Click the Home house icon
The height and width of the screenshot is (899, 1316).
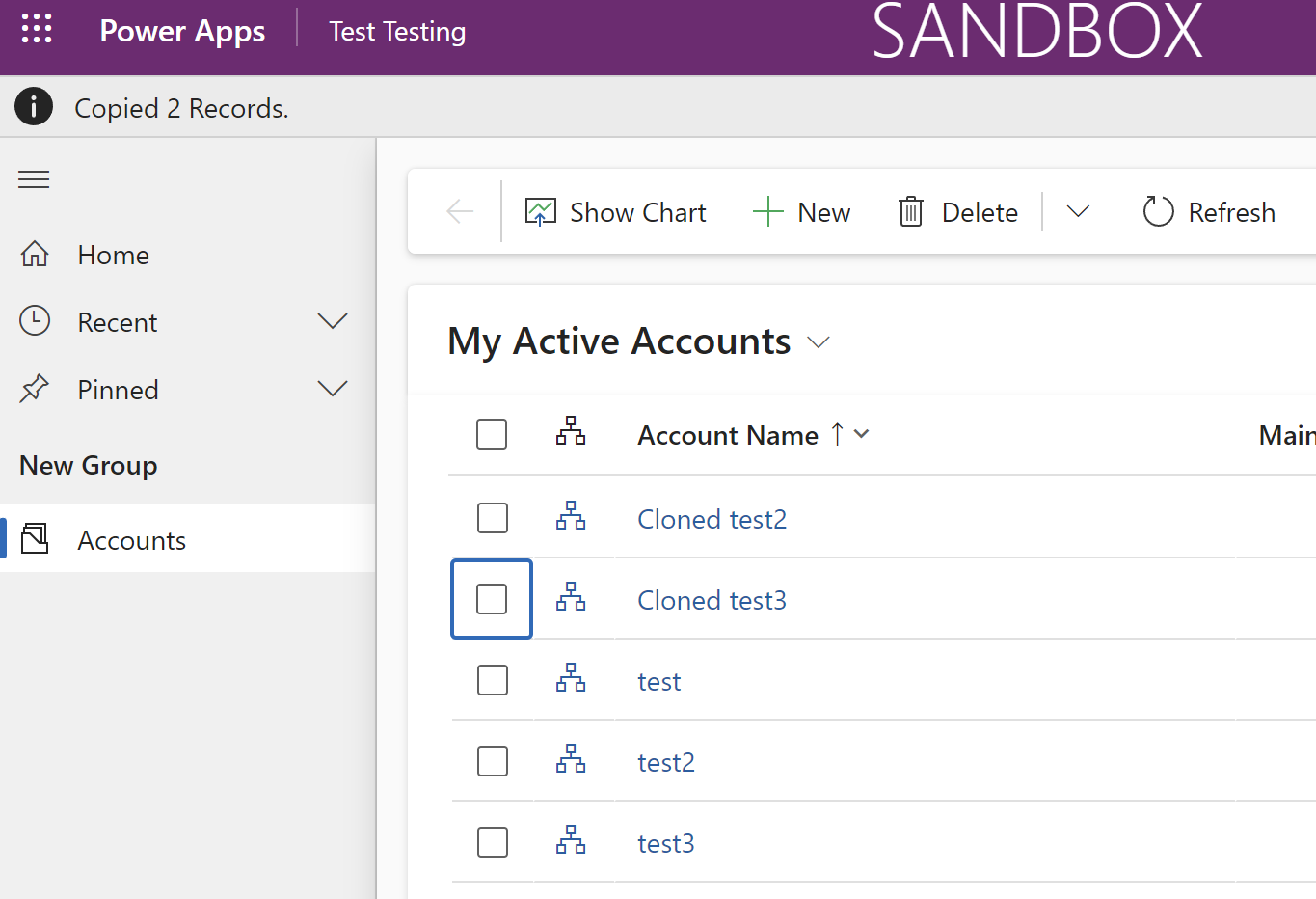point(35,254)
